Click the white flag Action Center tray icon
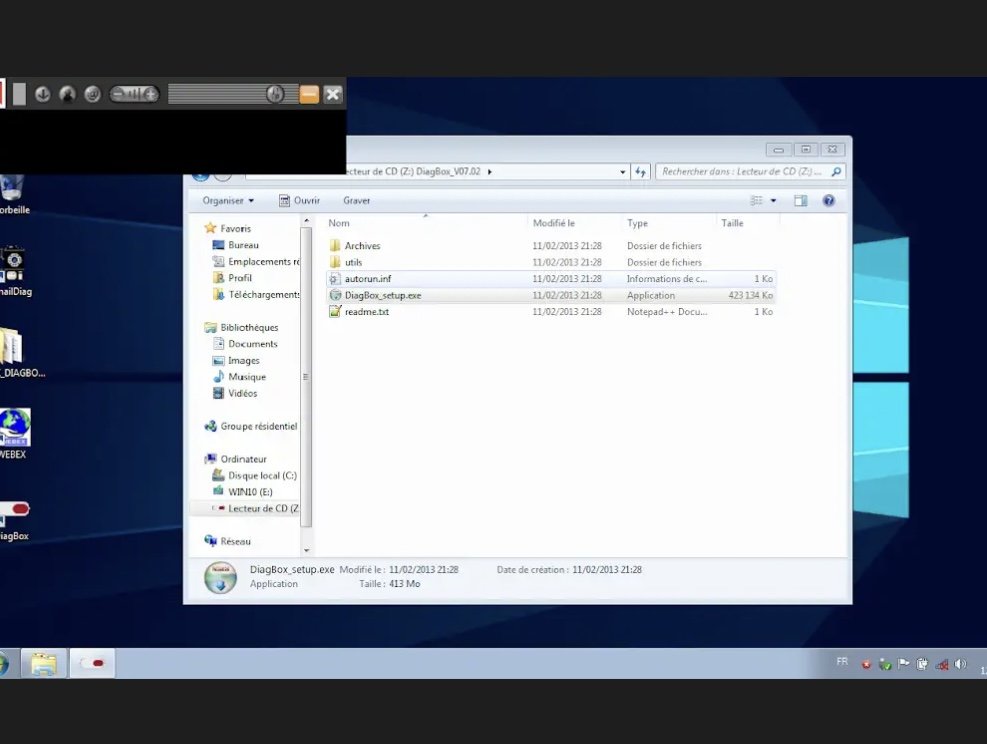 [903, 663]
